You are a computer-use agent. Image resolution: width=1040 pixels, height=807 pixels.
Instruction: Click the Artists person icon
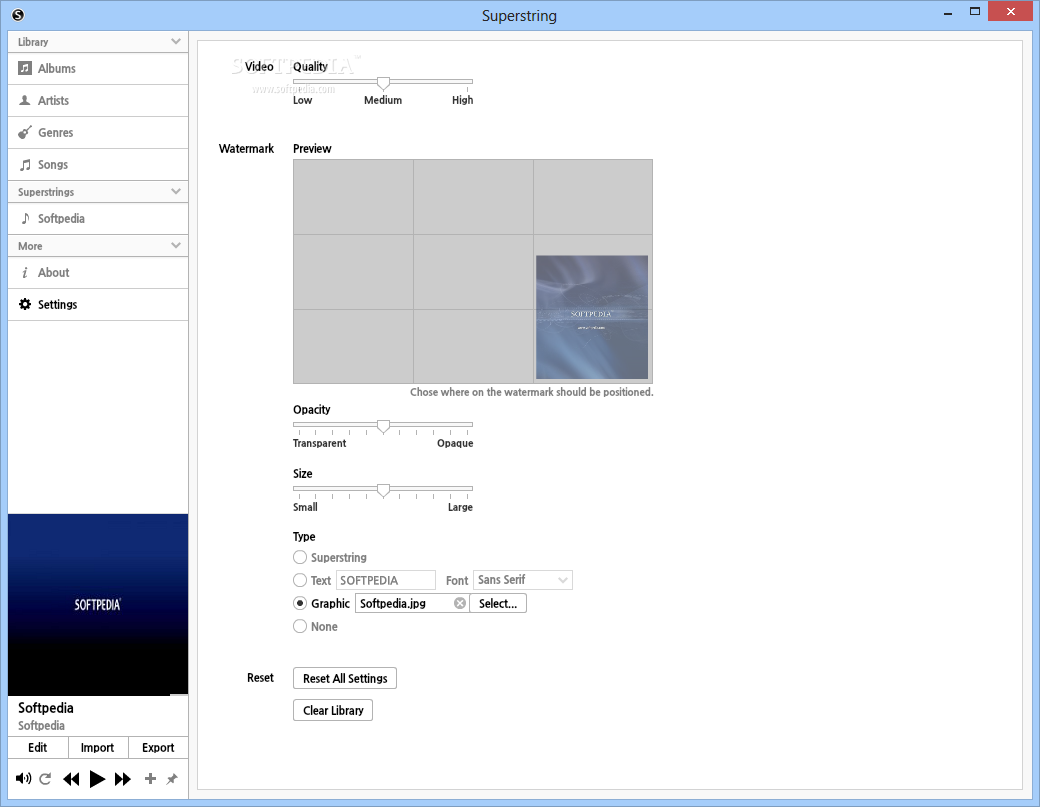click(25, 100)
